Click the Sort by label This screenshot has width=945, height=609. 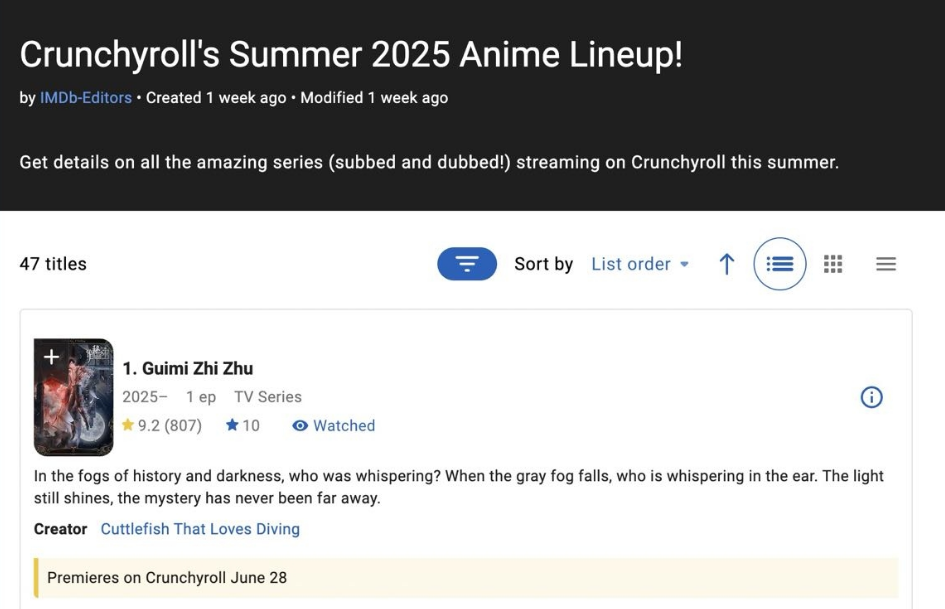pos(543,264)
